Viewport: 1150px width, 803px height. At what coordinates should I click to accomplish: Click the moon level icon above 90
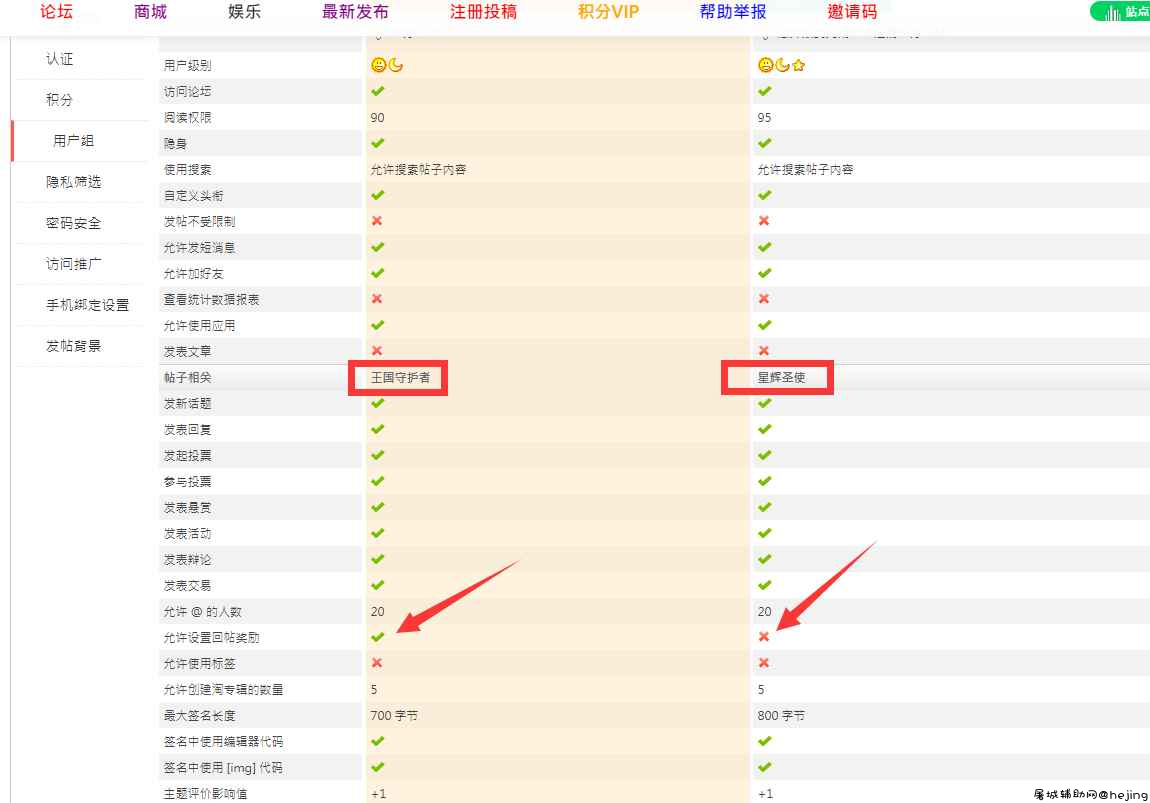pyautogui.click(x=396, y=65)
